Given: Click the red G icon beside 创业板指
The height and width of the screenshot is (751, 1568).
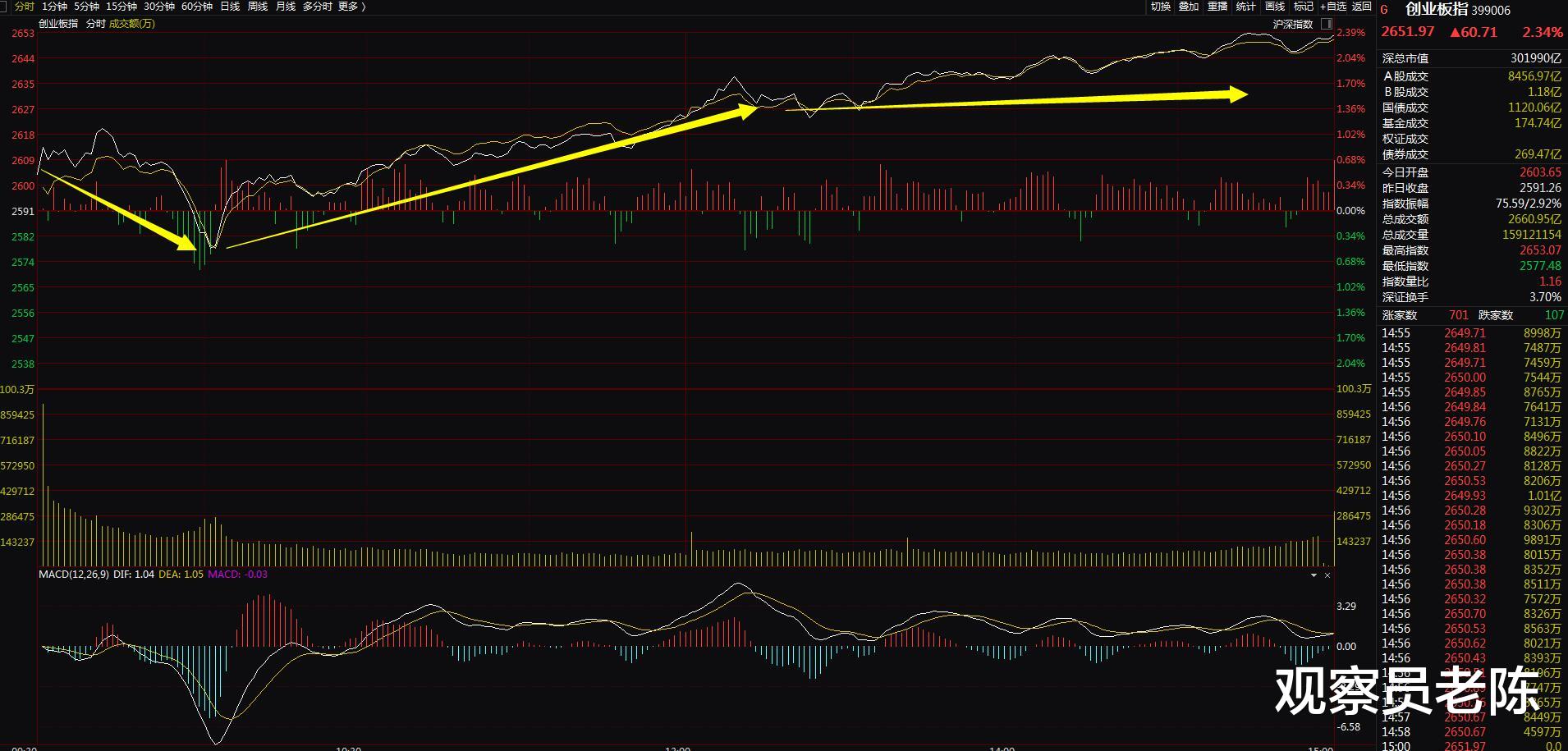Looking at the screenshot, I should 1384,10.
